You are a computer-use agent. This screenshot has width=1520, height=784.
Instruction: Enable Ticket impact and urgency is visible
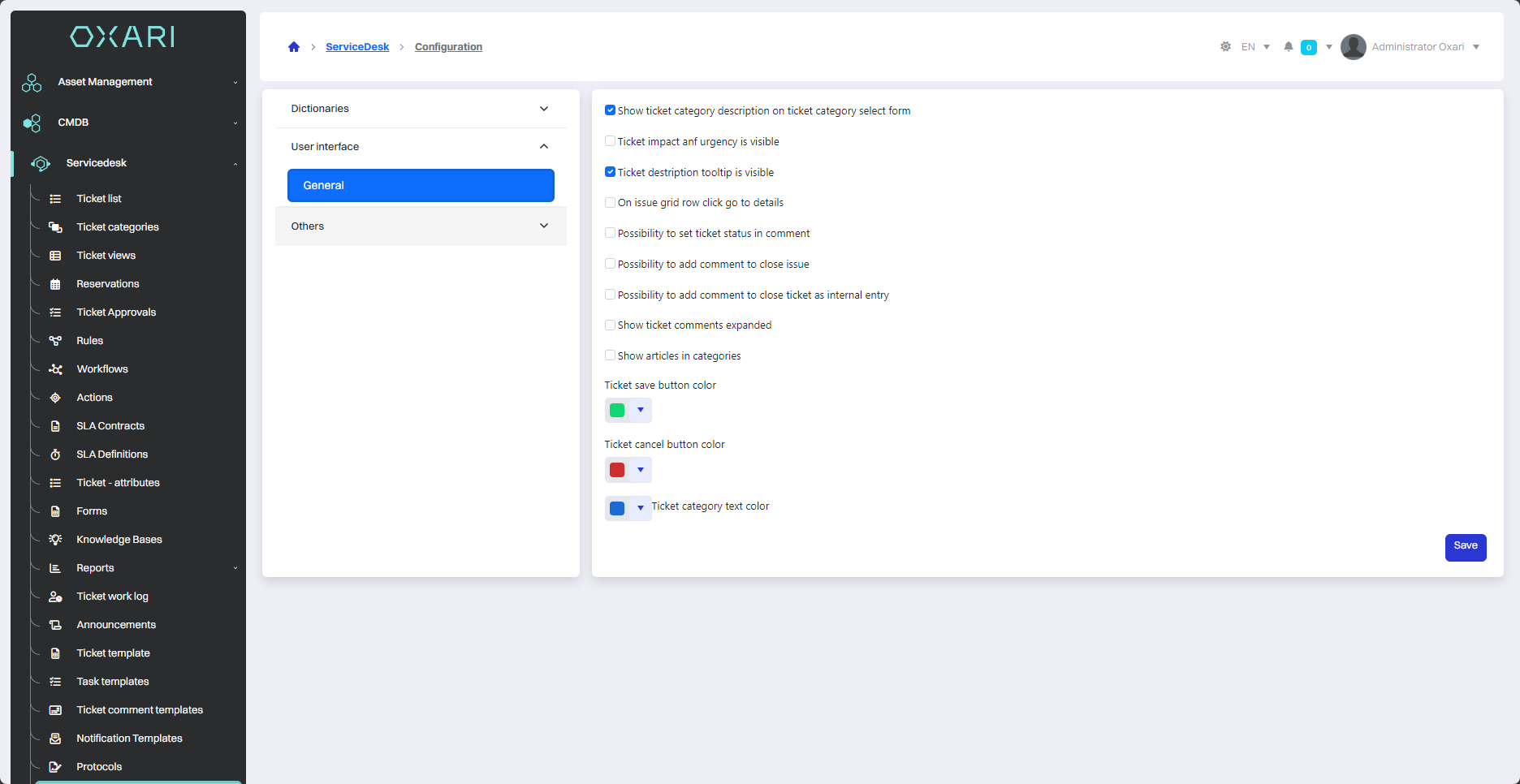pyautogui.click(x=610, y=141)
